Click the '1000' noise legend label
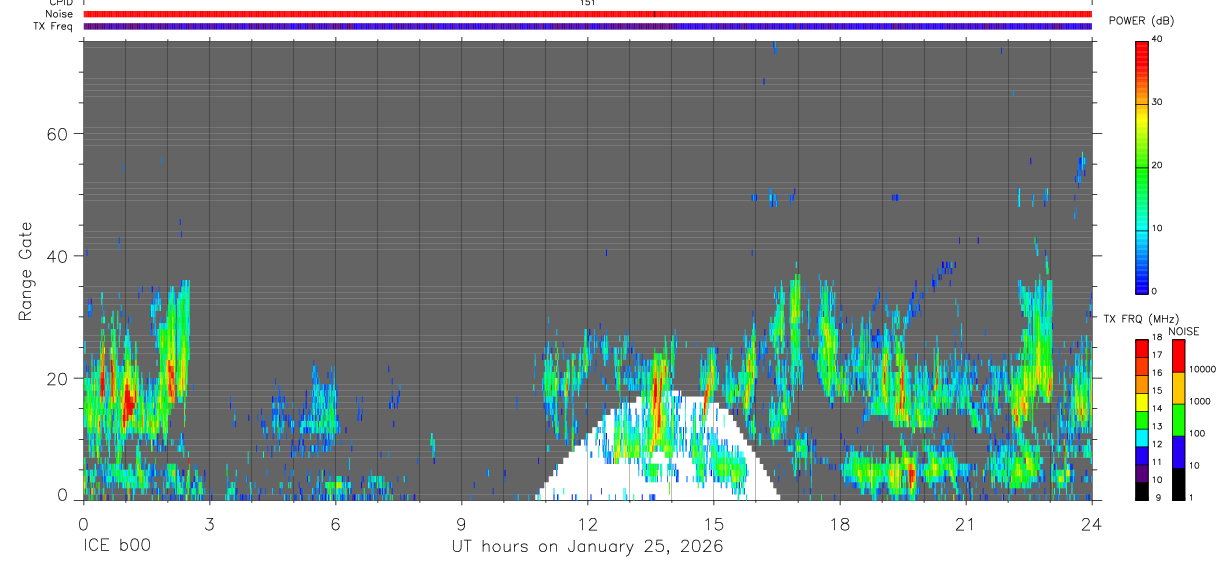This screenshot has height=567, width=1228. 1199,401
